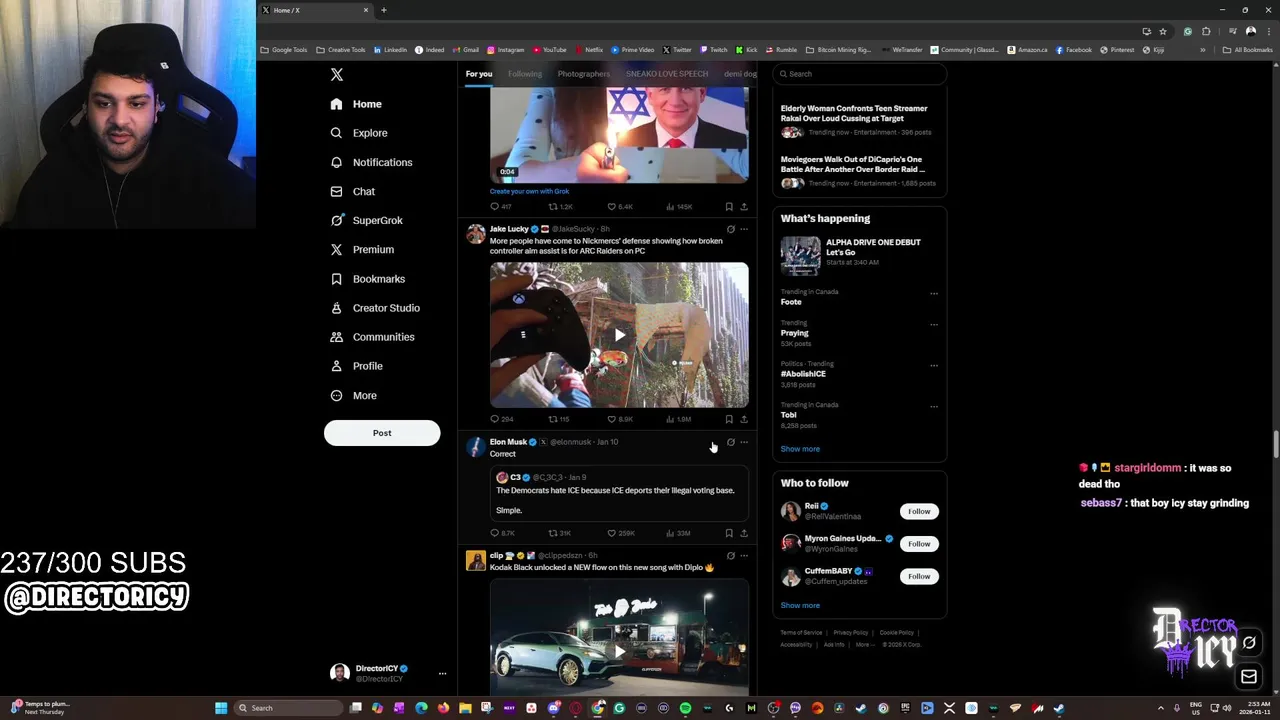Open Notifications in the sidebar

371,162
